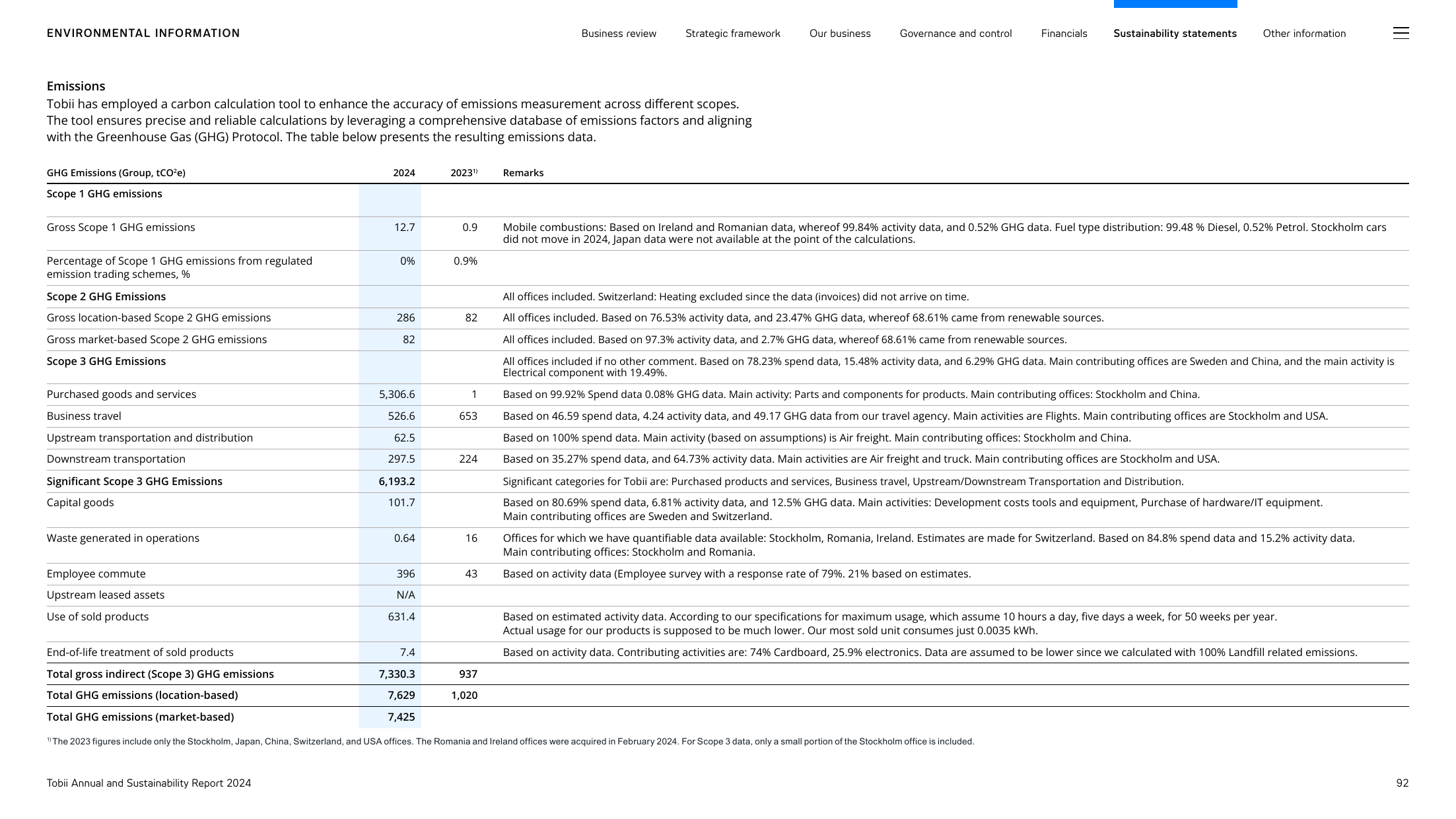Open the Business review section
Screen dimensions: 1456x819
[x=619, y=34]
